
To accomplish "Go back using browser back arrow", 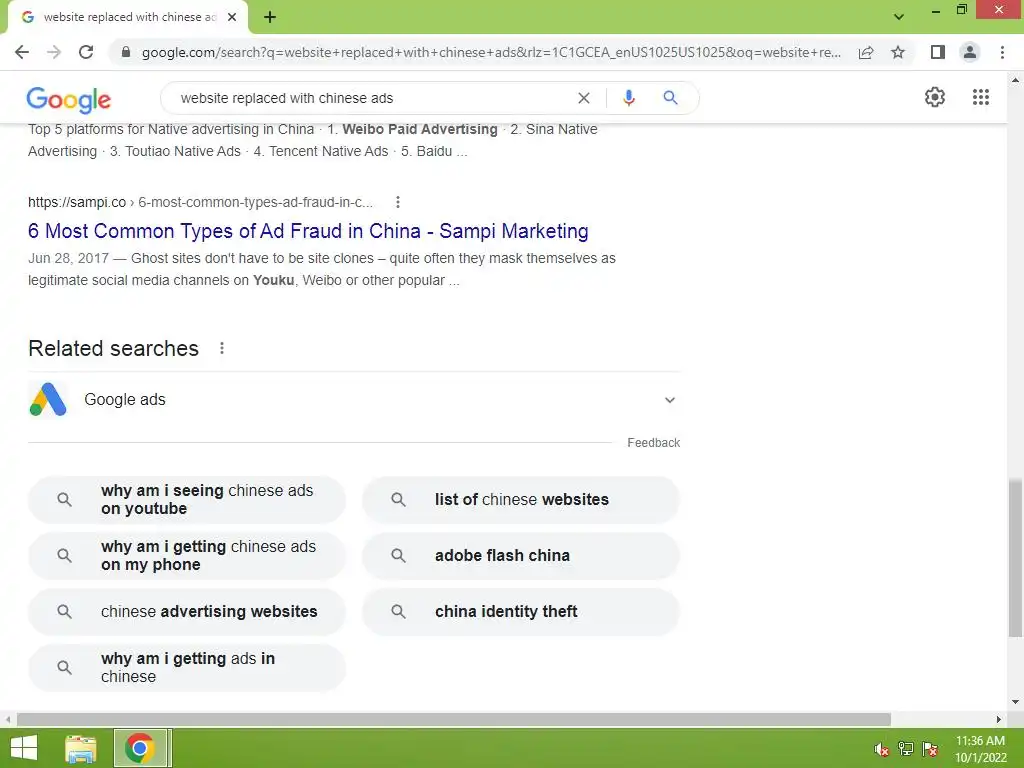I will point(22,52).
